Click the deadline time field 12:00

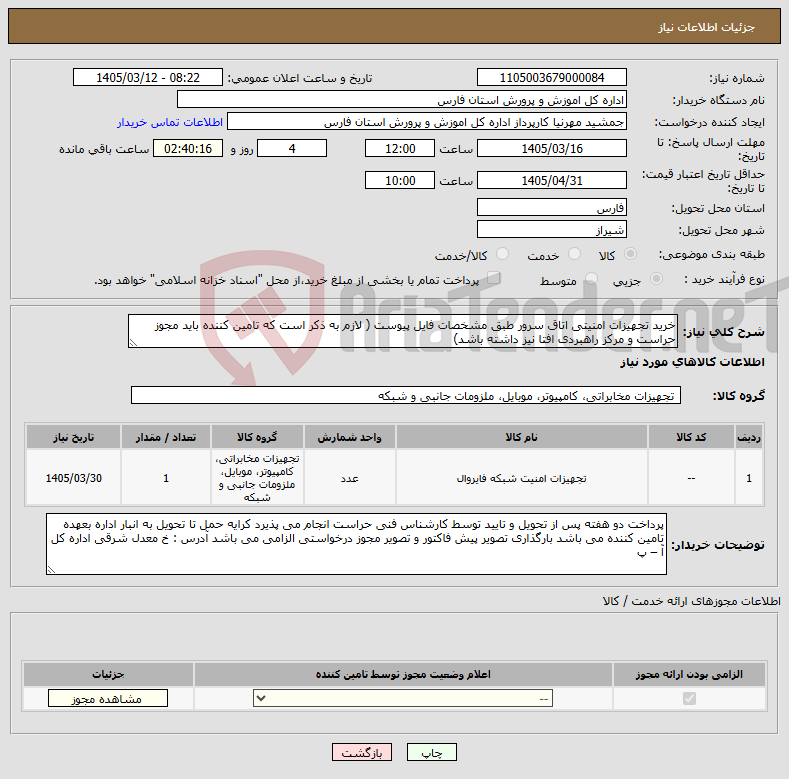coord(400,148)
